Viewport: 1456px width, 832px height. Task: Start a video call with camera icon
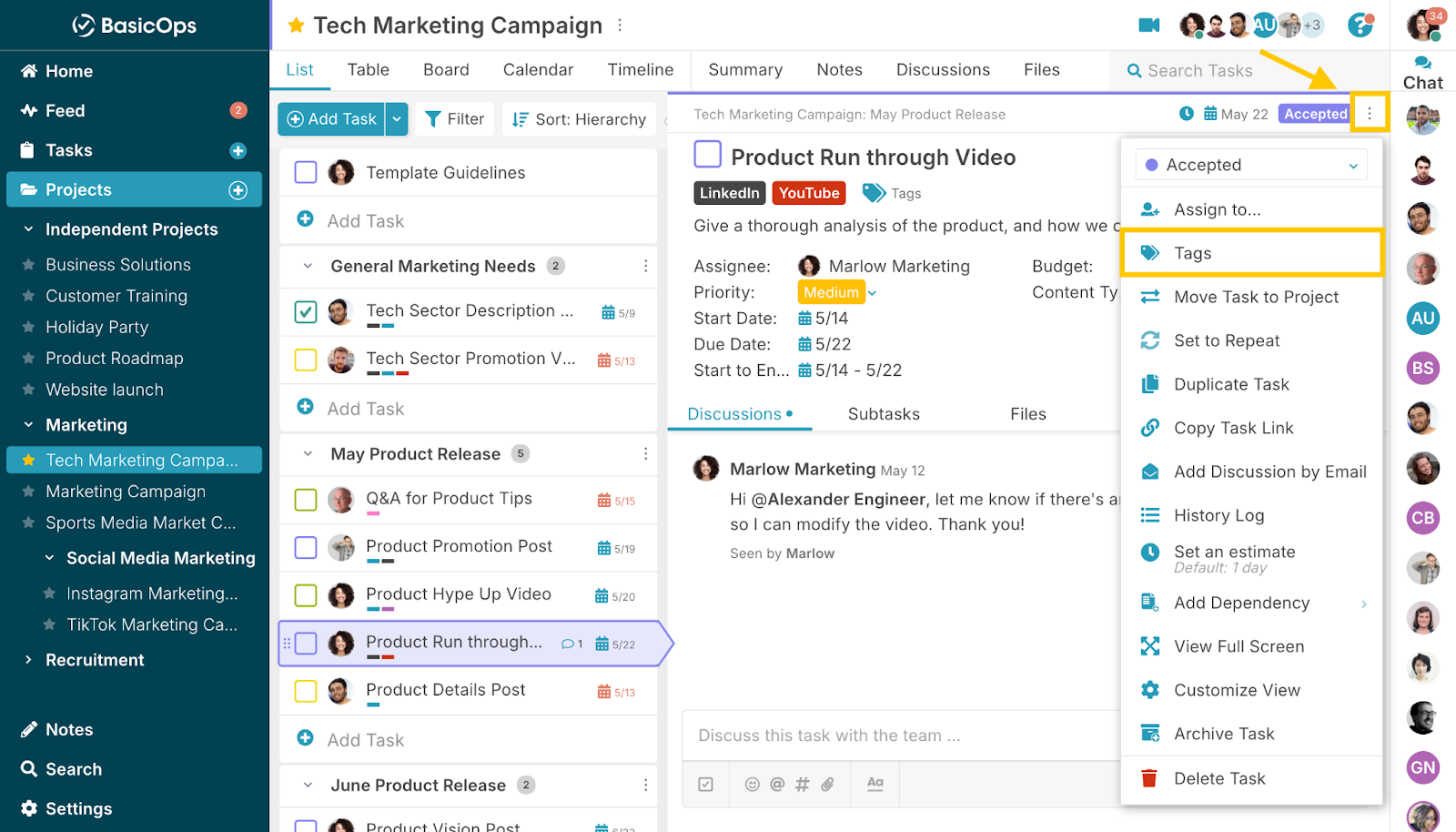[x=1148, y=25]
